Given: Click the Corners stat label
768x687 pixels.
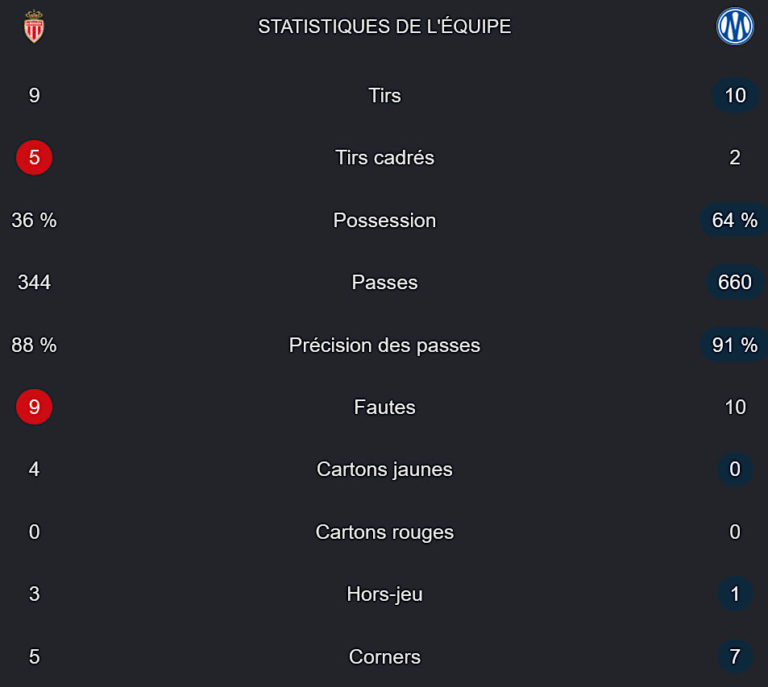Looking at the screenshot, I should [x=384, y=657].
